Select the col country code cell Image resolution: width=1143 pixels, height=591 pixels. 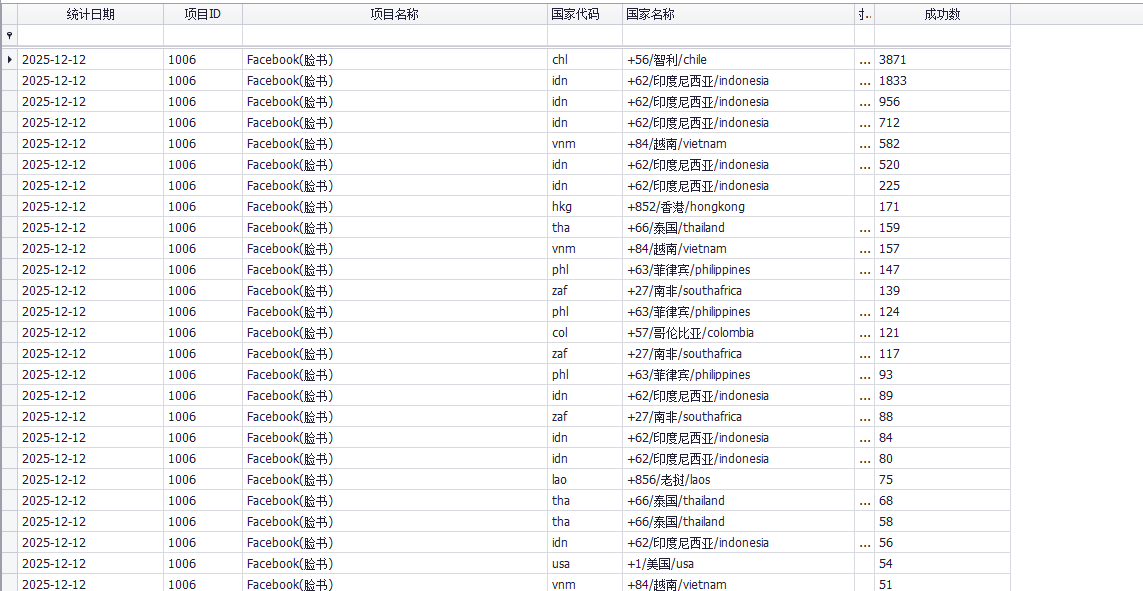pos(585,332)
